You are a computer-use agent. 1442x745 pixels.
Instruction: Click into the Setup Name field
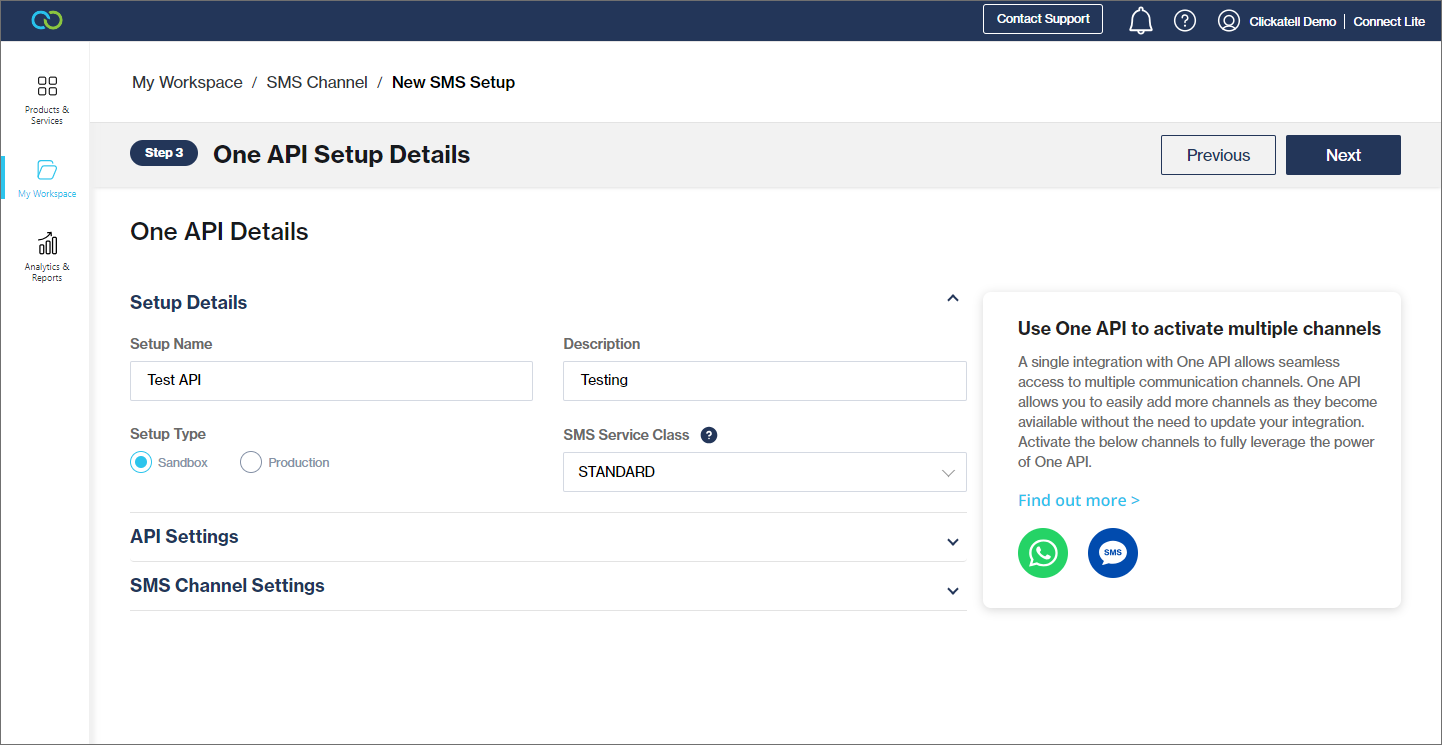[331, 381]
